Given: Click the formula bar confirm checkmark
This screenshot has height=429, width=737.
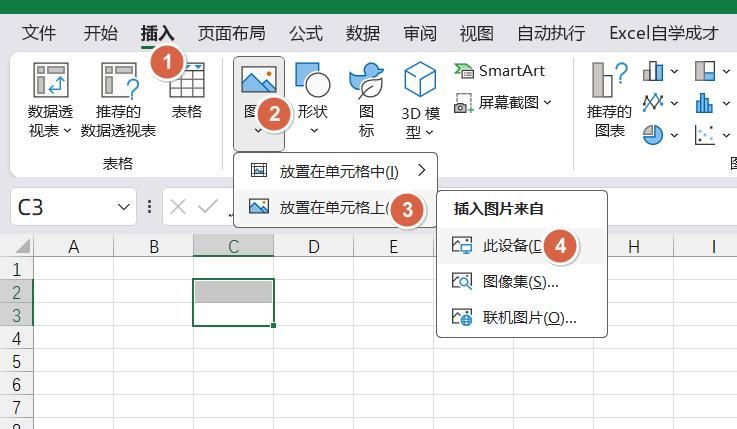Looking at the screenshot, I should coord(208,206).
